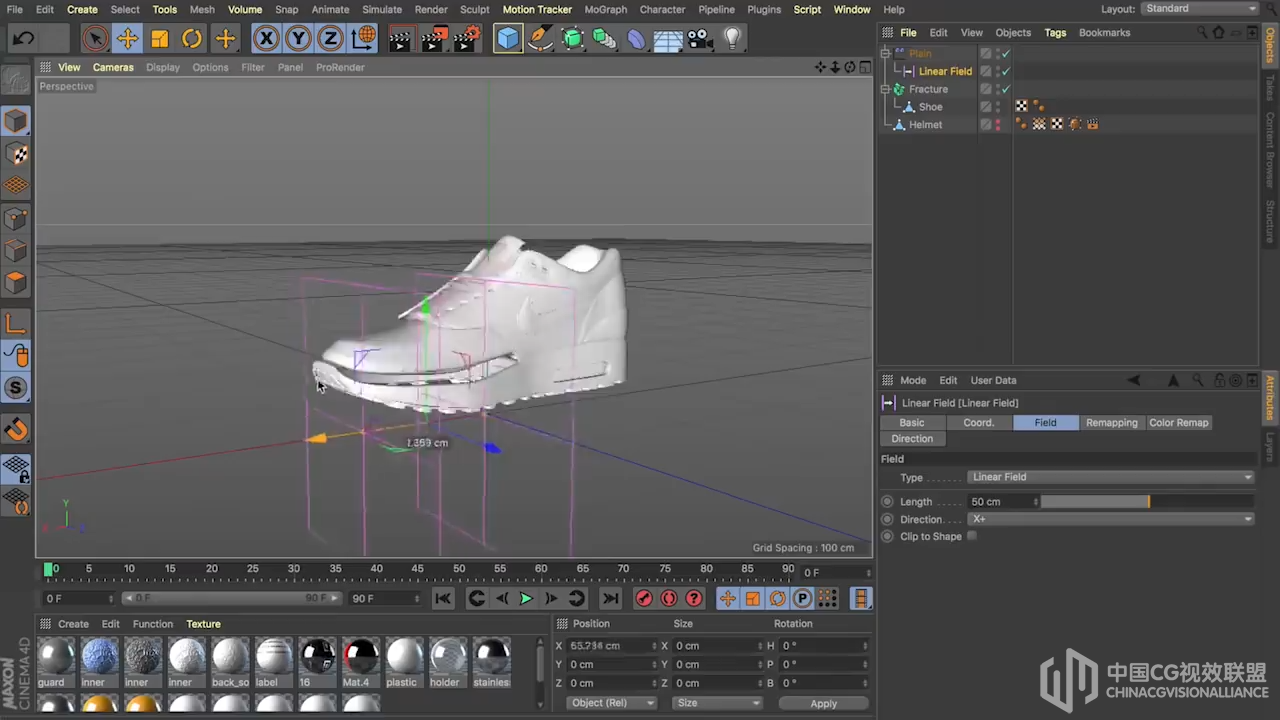The image size is (1280, 720).
Task: Toggle Y axis lock
Action: click(298, 39)
